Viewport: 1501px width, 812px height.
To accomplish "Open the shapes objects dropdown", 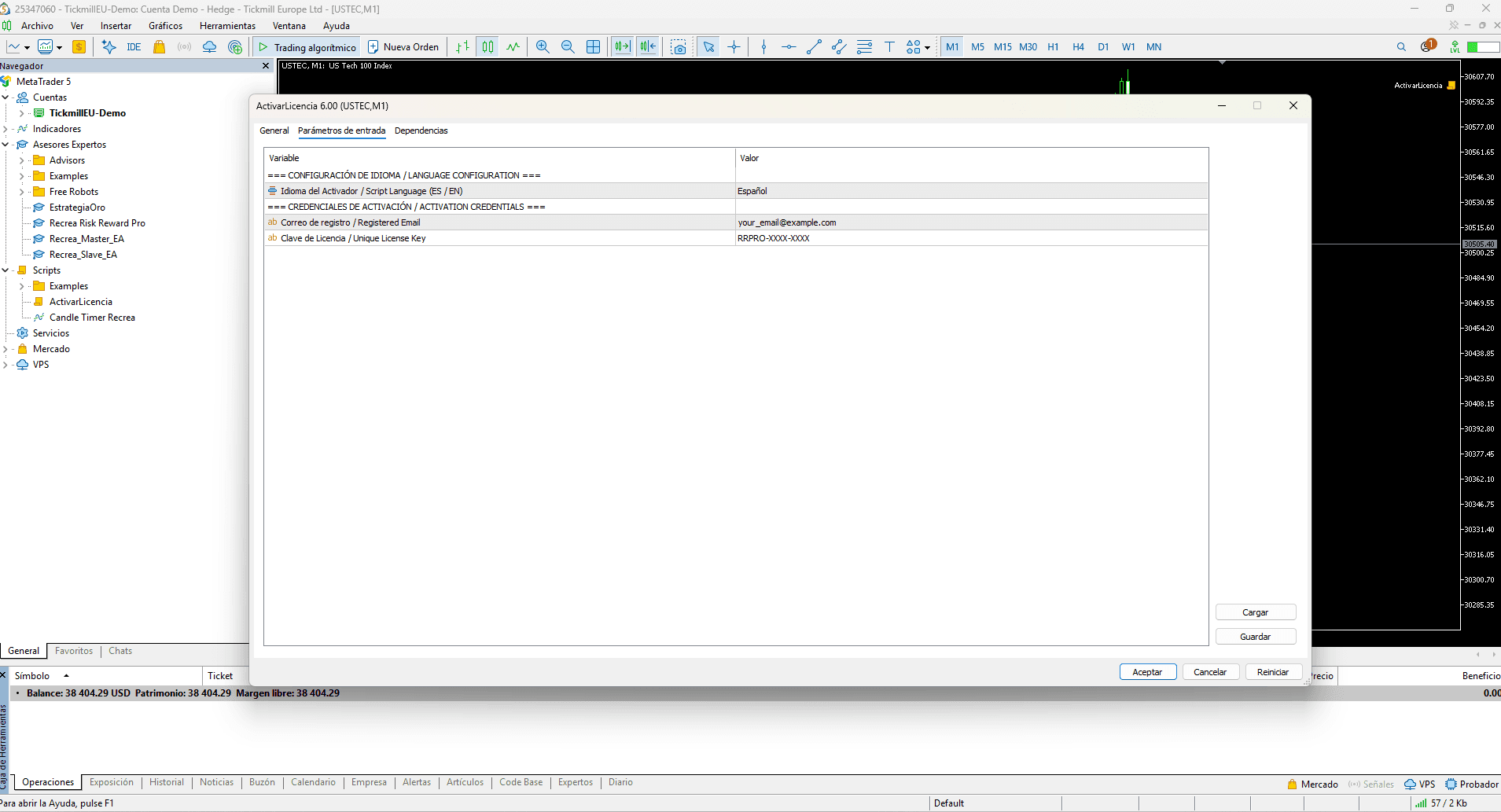I will point(918,47).
